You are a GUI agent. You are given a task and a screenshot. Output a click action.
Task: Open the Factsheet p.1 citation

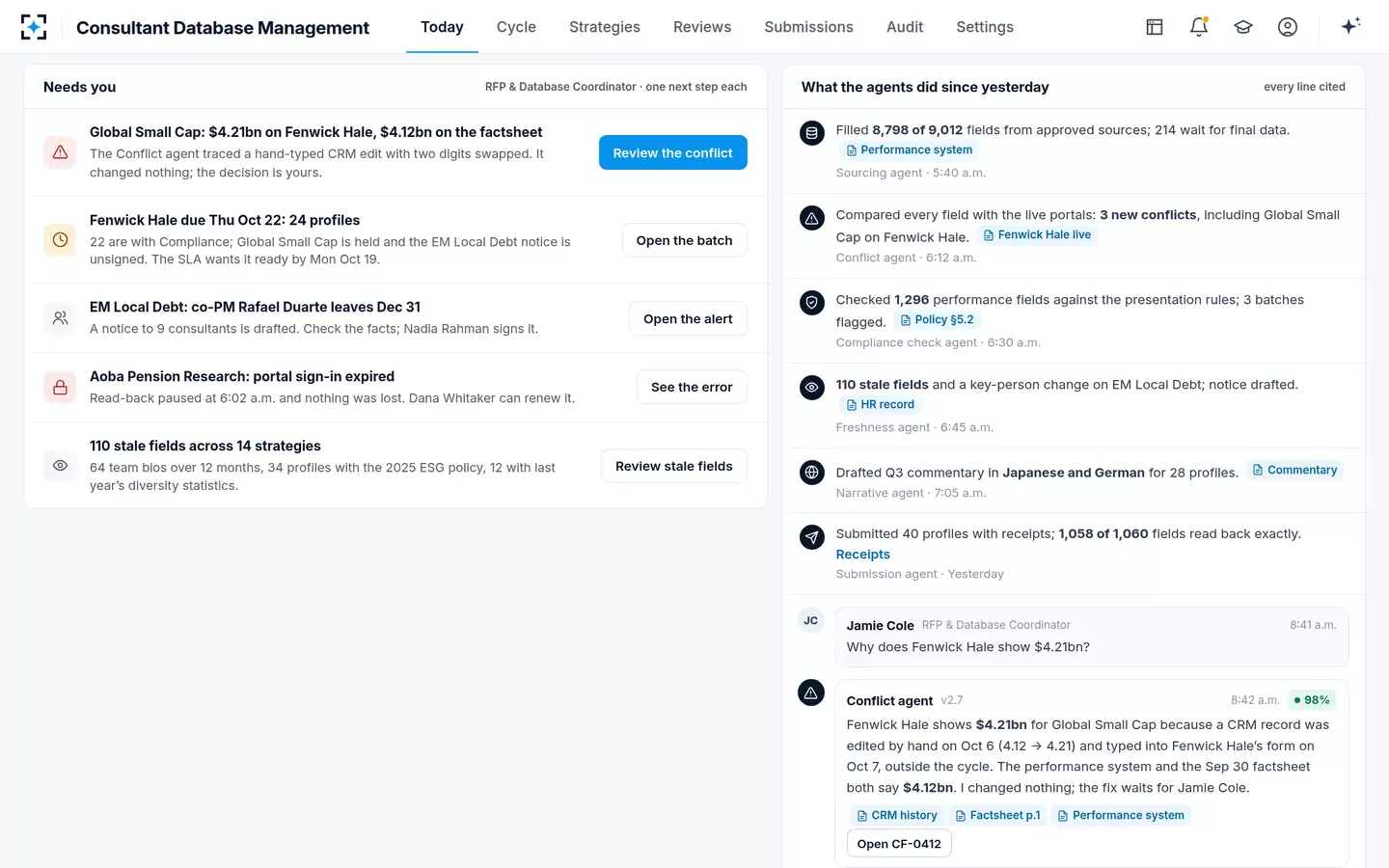[x=997, y=816]
